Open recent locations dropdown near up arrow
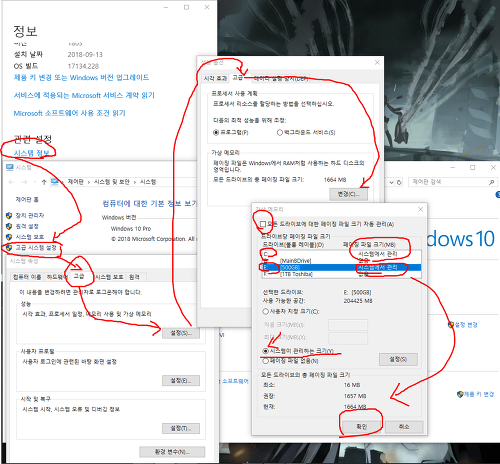The image size is (500, 464). (x=35, y=182)
